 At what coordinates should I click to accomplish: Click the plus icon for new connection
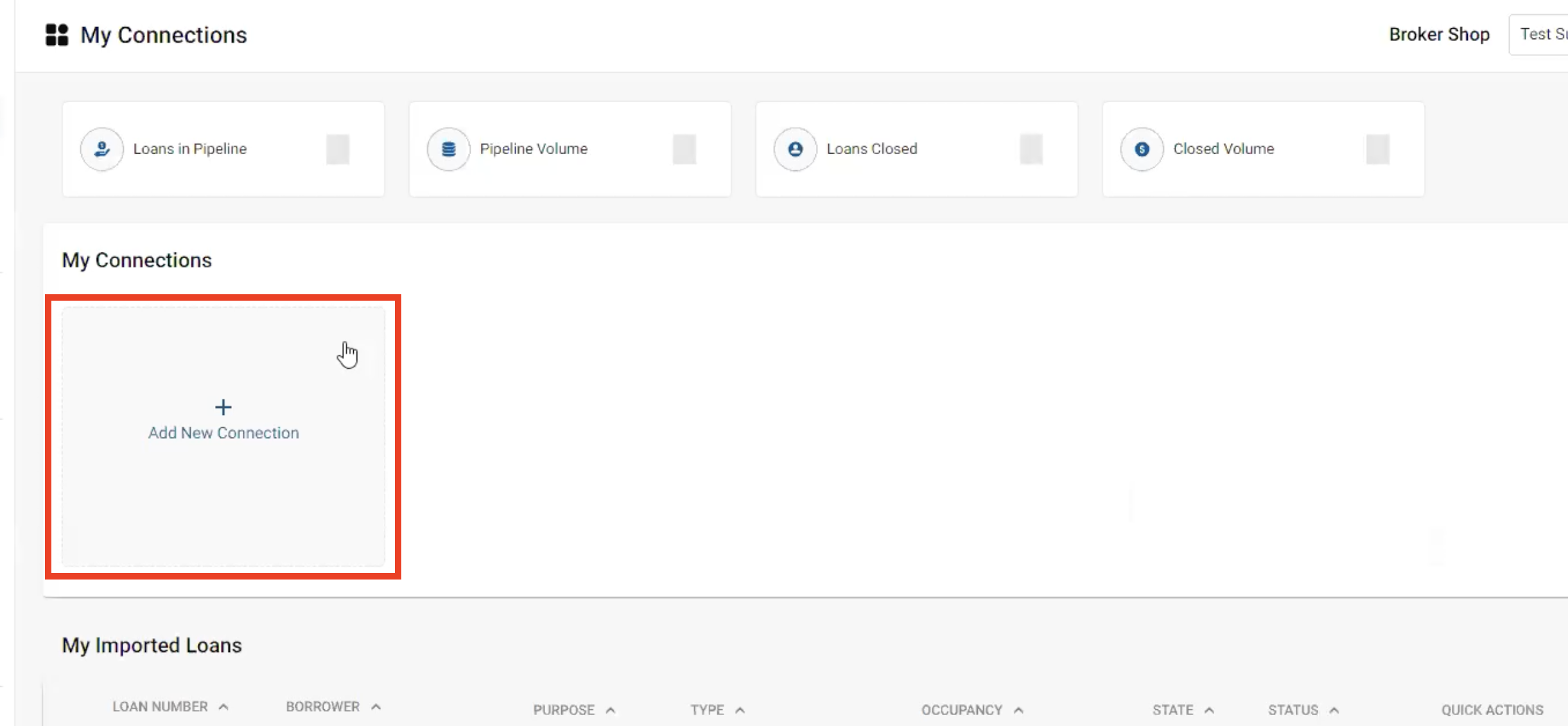tap(223, 407)
